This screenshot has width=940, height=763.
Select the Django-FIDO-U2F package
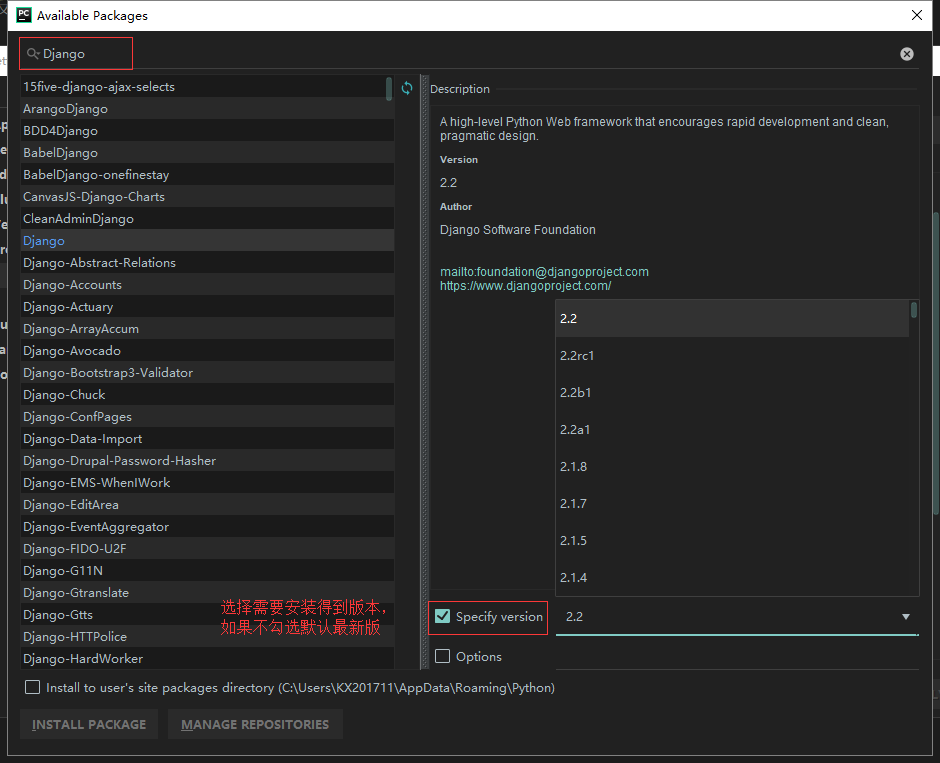pos(207,548)
